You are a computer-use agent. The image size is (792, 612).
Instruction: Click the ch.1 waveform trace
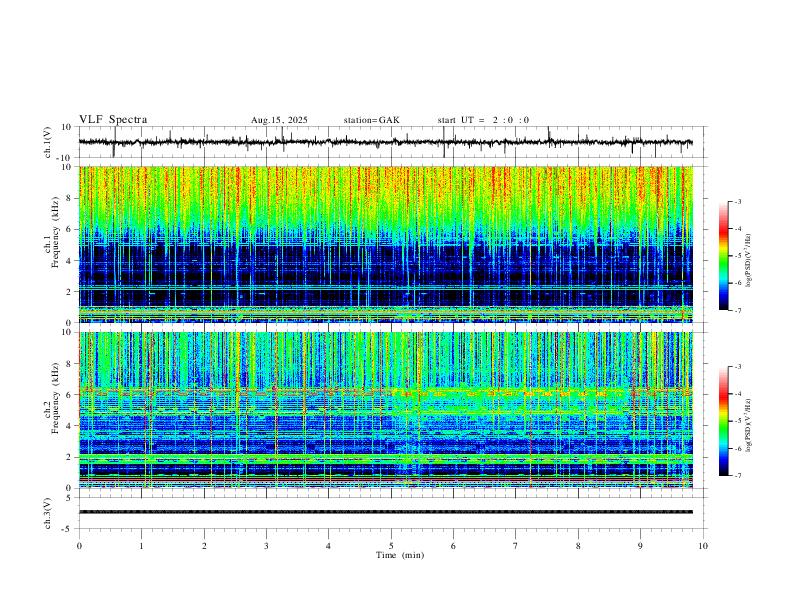[386, 142]
